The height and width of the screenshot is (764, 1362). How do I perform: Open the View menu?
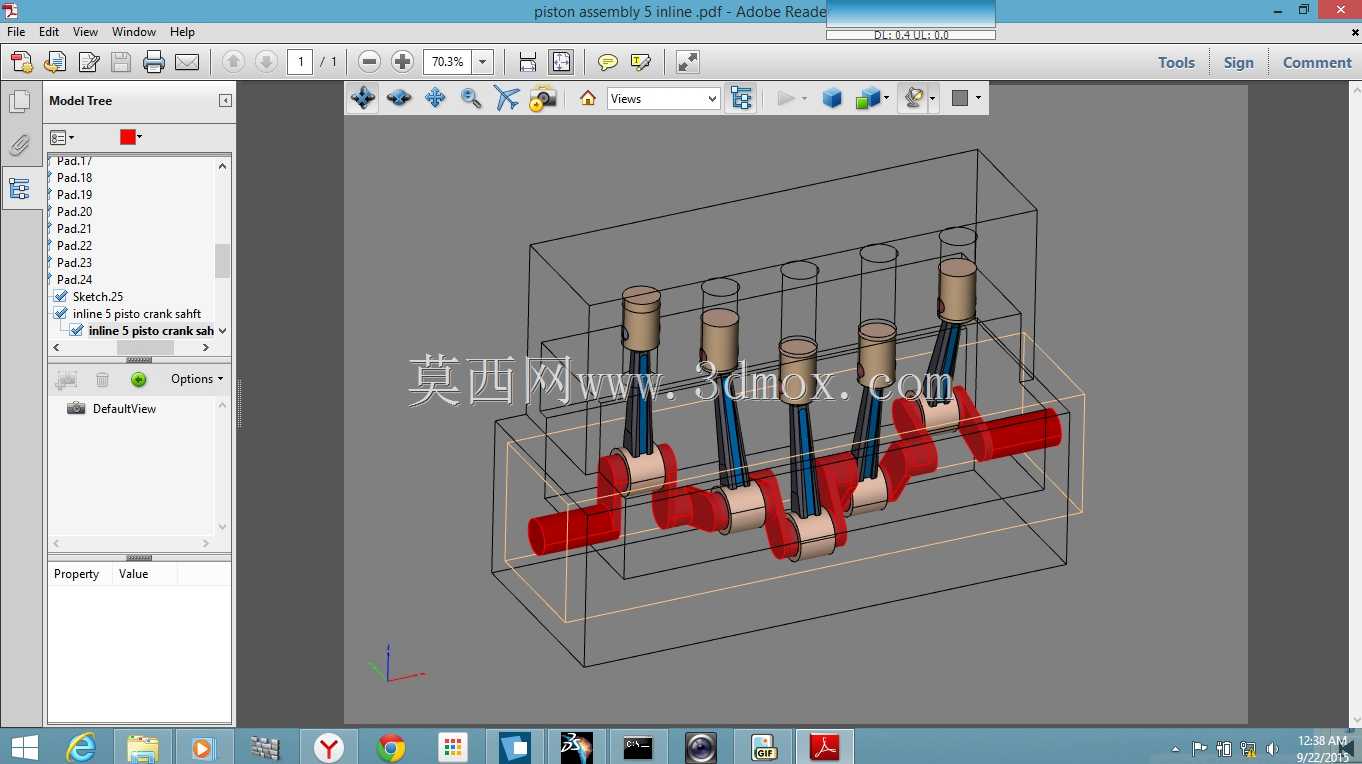(86, 32)
